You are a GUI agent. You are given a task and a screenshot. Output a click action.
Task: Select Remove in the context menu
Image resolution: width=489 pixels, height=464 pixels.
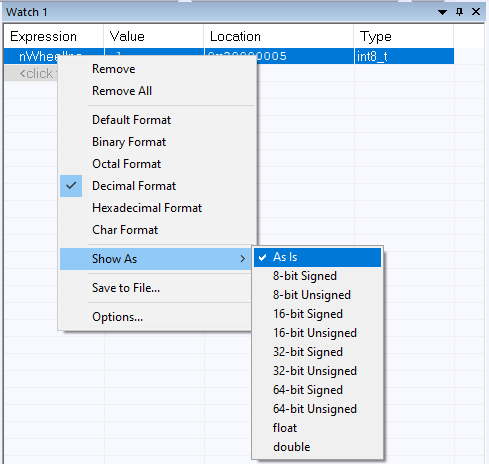157,69
